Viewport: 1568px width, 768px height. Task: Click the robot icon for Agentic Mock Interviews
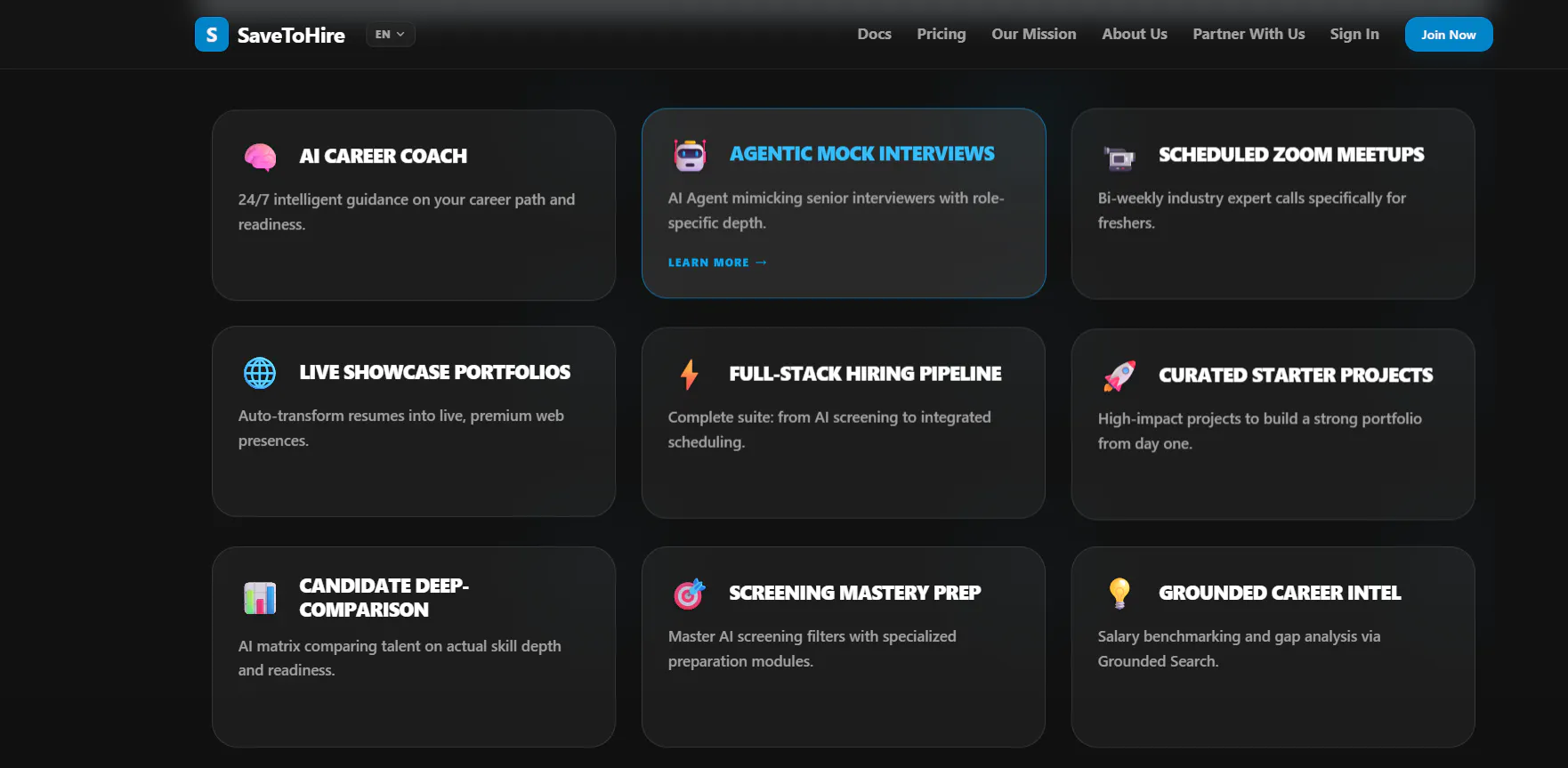pos(690,155)
